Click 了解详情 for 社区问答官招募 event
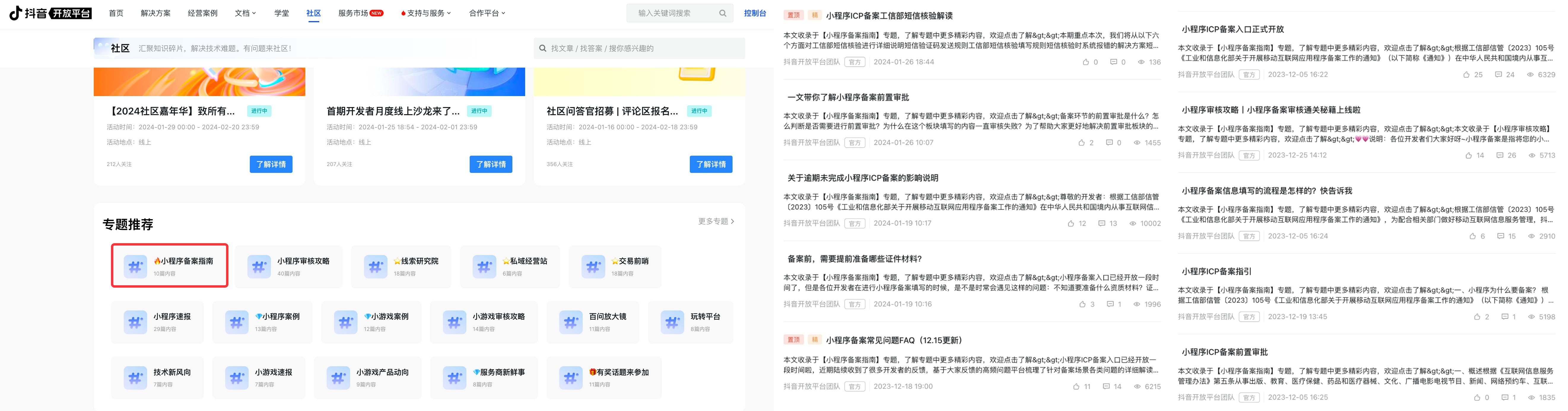The height and width of the screenshot is (411, 1568). [x=711, y=164]
